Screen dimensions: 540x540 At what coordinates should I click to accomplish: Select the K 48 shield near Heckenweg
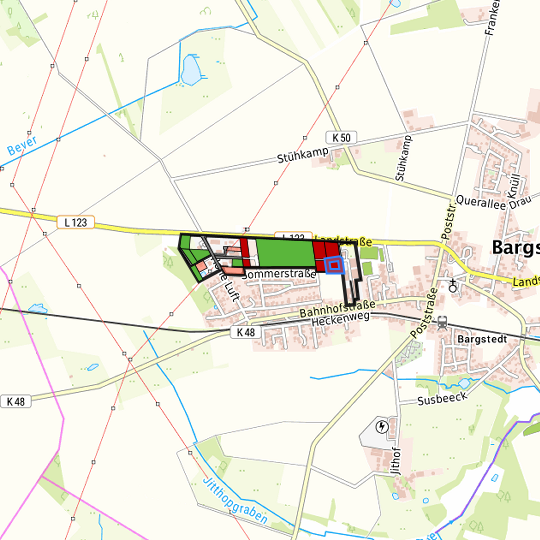(246, 332)
